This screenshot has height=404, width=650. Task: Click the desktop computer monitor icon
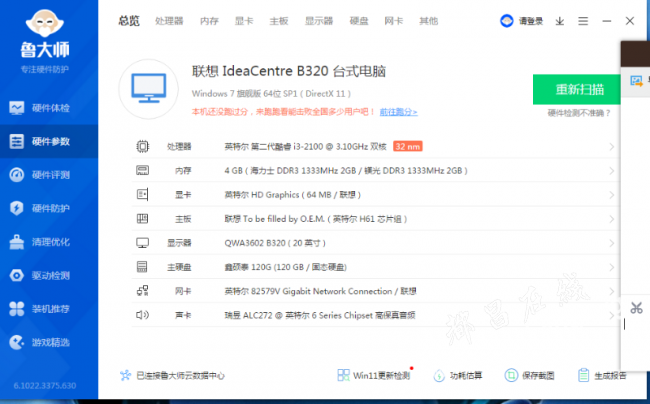point(149,89)
